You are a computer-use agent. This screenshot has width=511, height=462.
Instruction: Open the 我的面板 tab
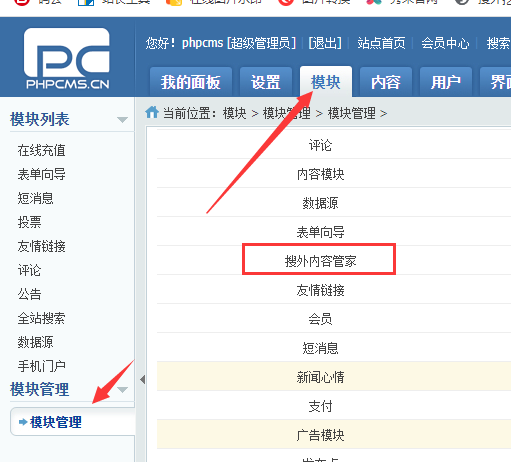coord(191,82)
